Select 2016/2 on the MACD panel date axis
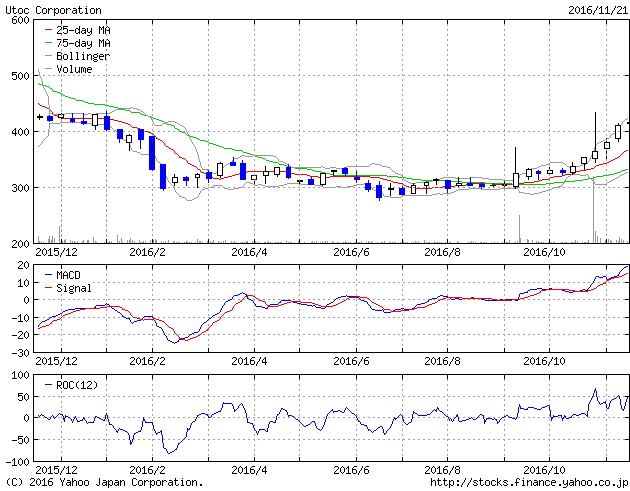630x491 pixels. pyautogui.click(x=147, y=360)
